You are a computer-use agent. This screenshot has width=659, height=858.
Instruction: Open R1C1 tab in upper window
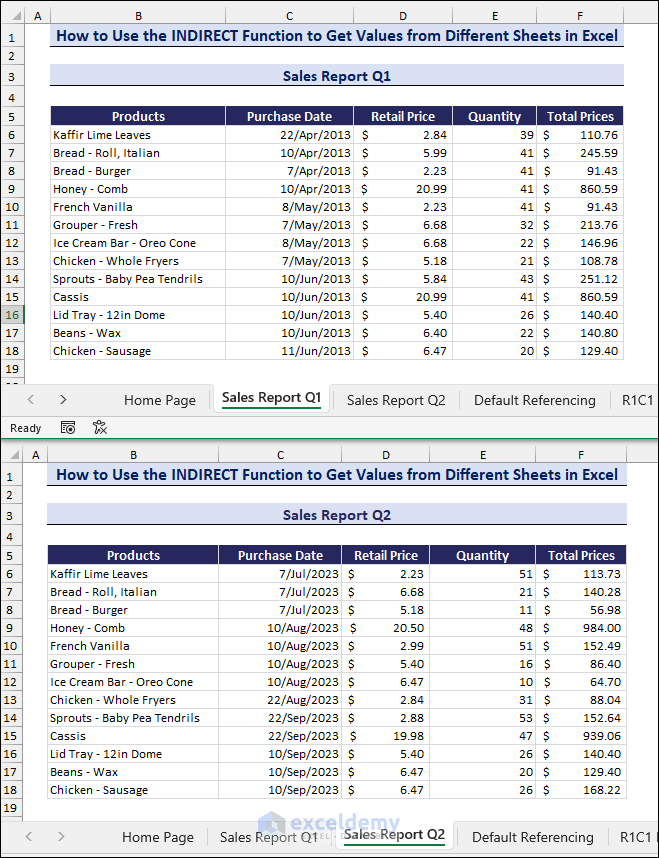click(638, 400)
